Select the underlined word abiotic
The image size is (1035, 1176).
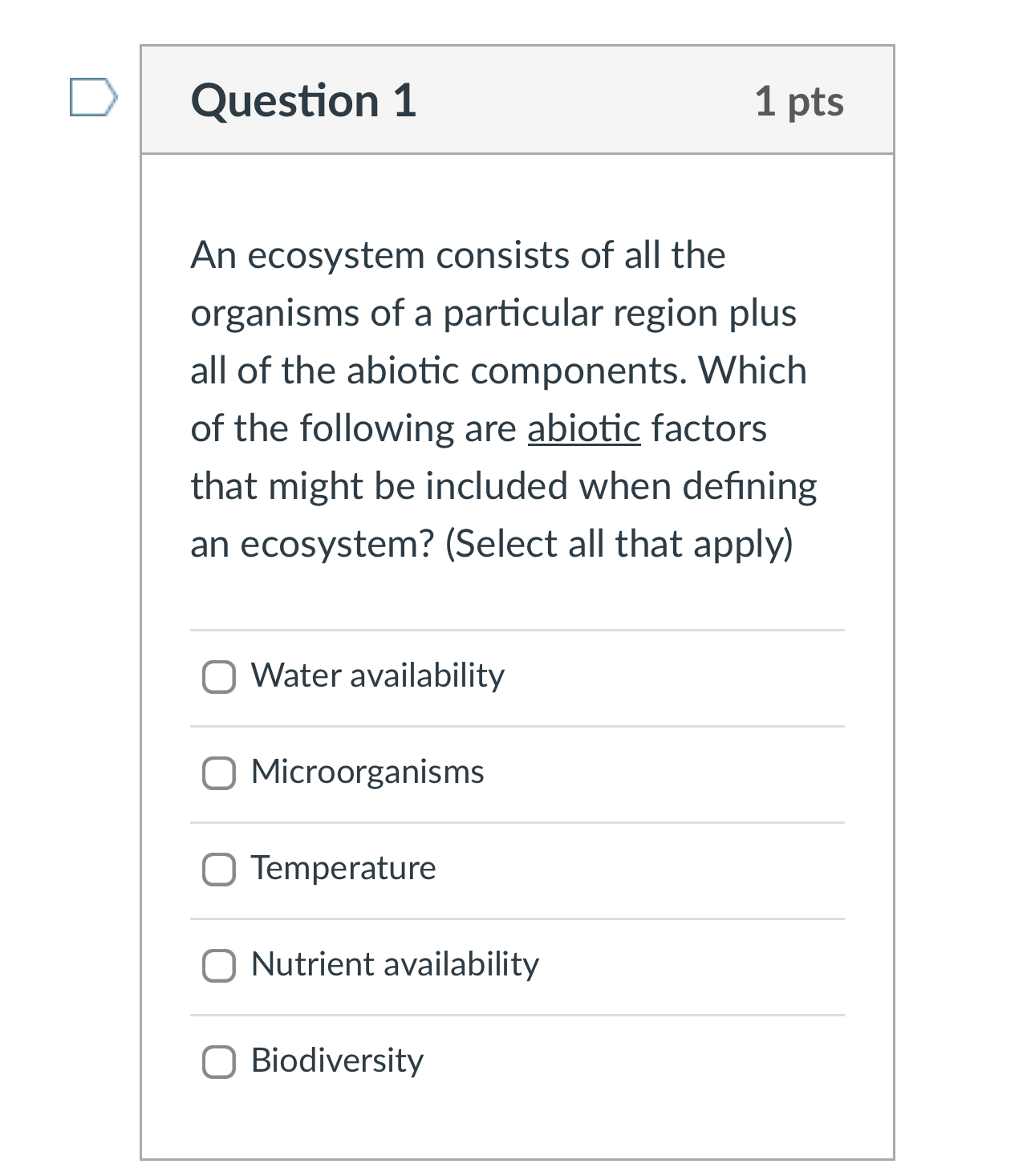point(583,428)
